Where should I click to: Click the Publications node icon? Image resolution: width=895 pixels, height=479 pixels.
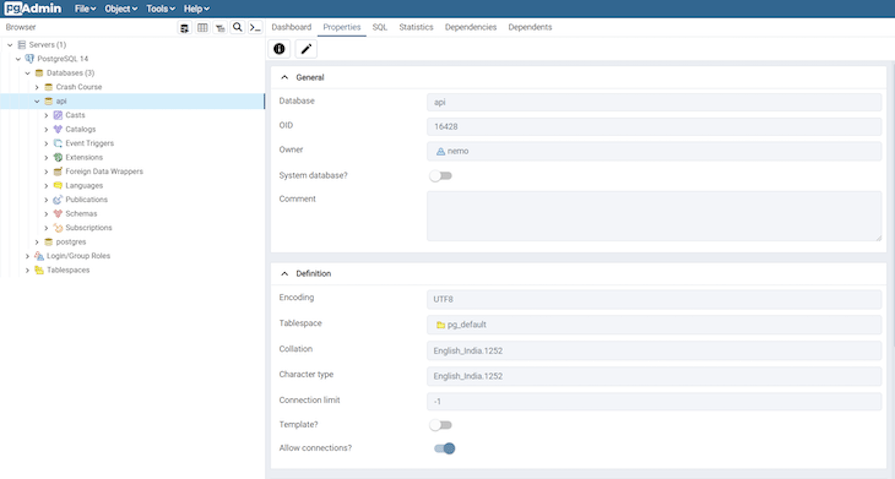tap(58, 199)
